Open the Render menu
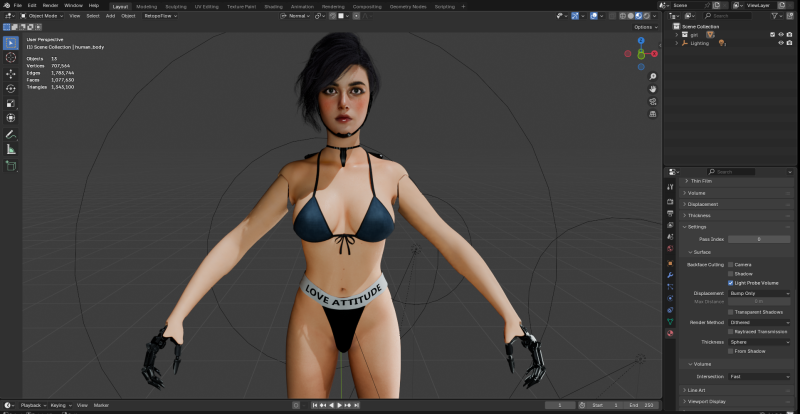Viewport: 800px width, 414px height. pos(50,5)
